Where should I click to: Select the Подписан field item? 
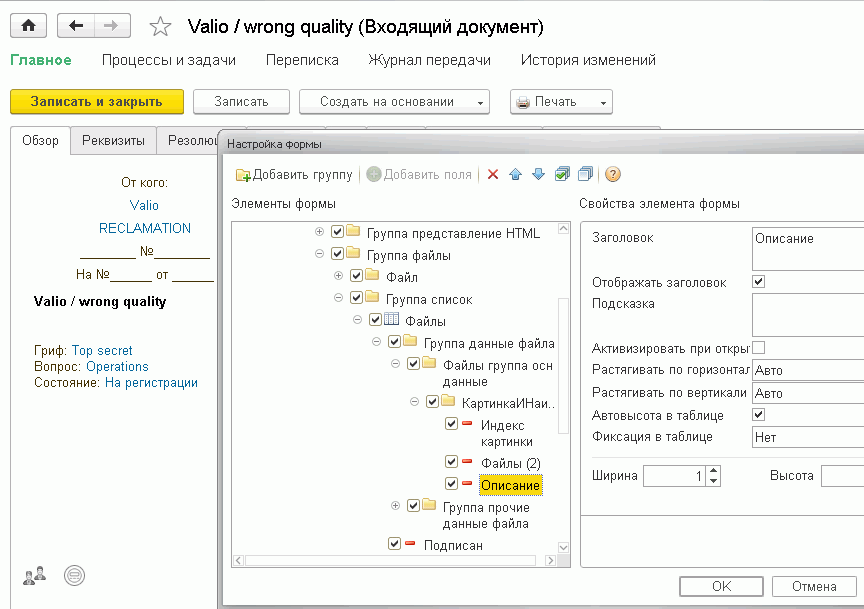(x=453, y=545)
